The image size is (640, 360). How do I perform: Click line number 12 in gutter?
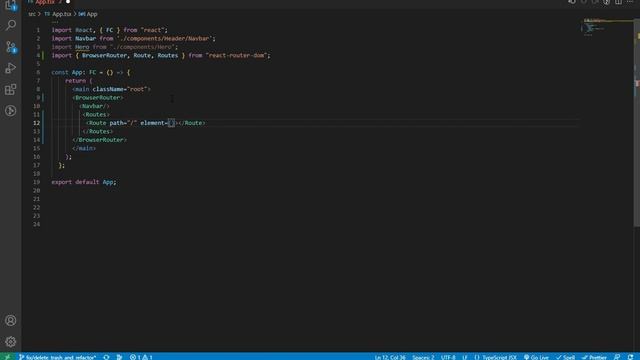click(x=37, y=123)
